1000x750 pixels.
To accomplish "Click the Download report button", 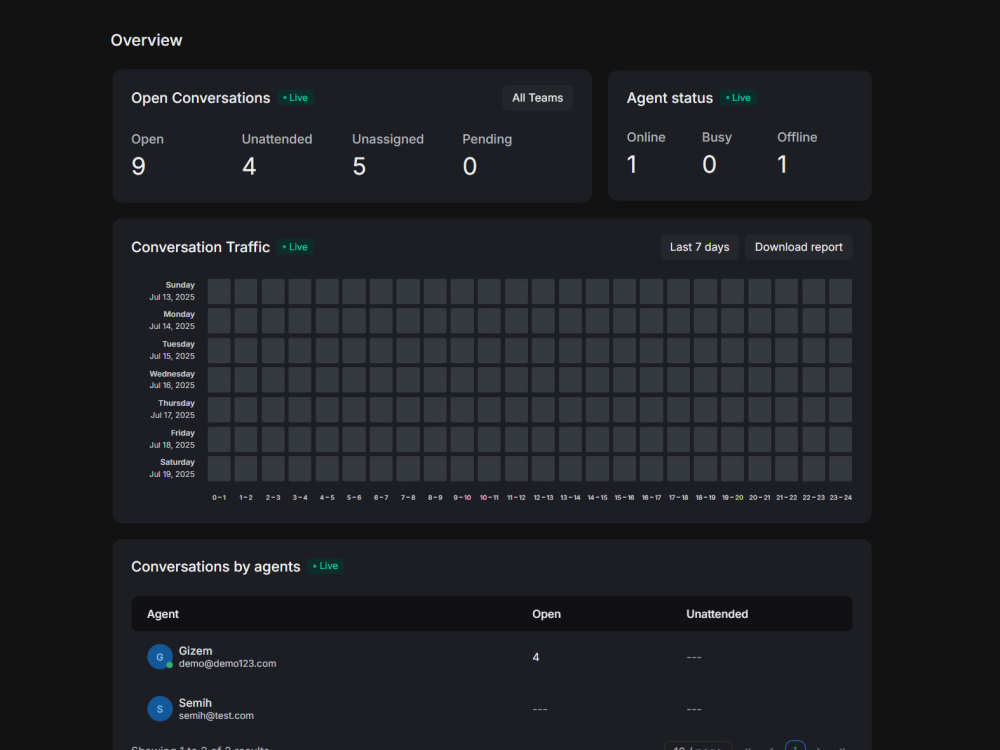I will pos(798,247).
